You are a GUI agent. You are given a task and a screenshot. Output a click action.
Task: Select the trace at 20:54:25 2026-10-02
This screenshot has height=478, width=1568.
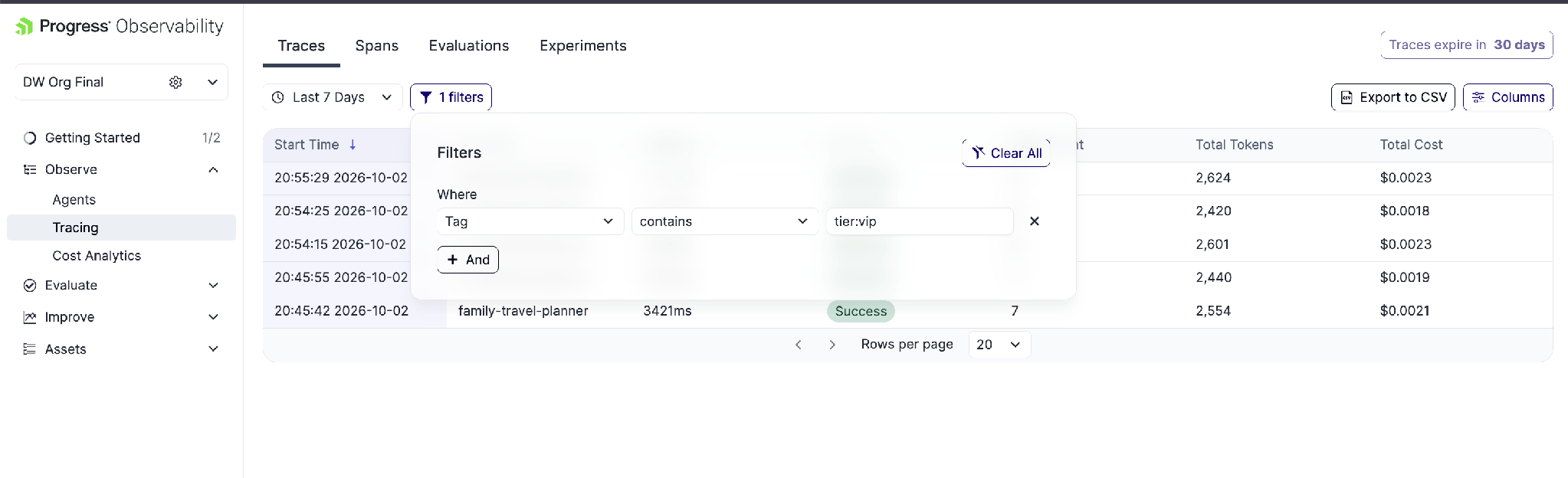(341, 211)
